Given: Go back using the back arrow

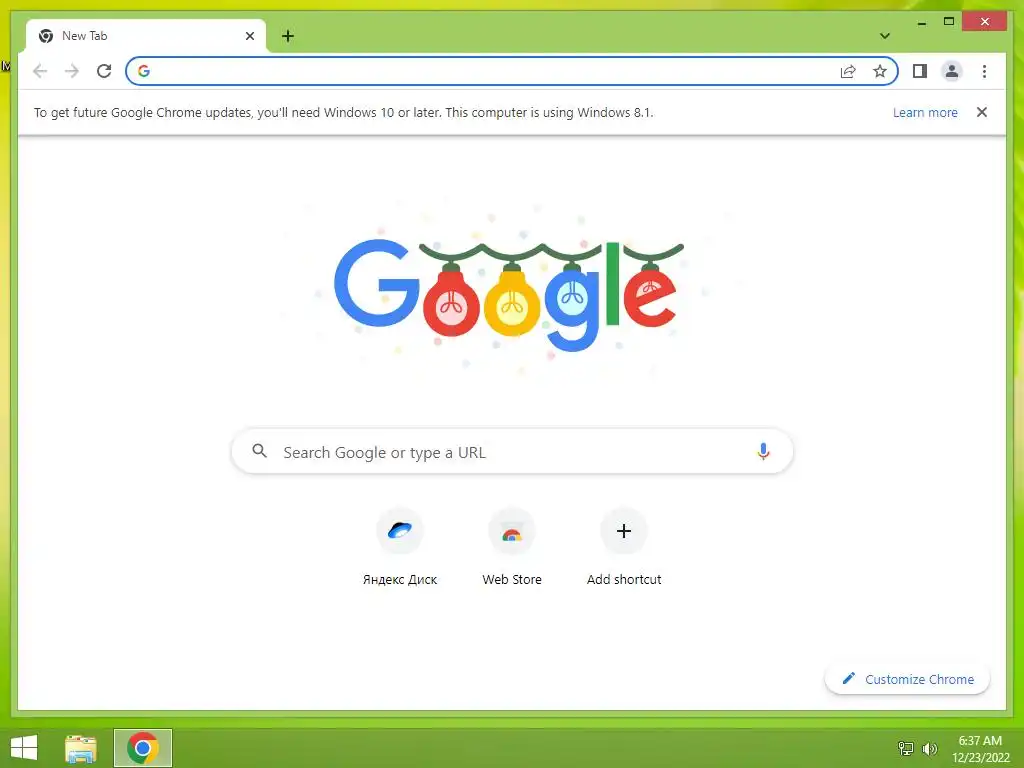Looking at the screenshot, I should point(40,71).
